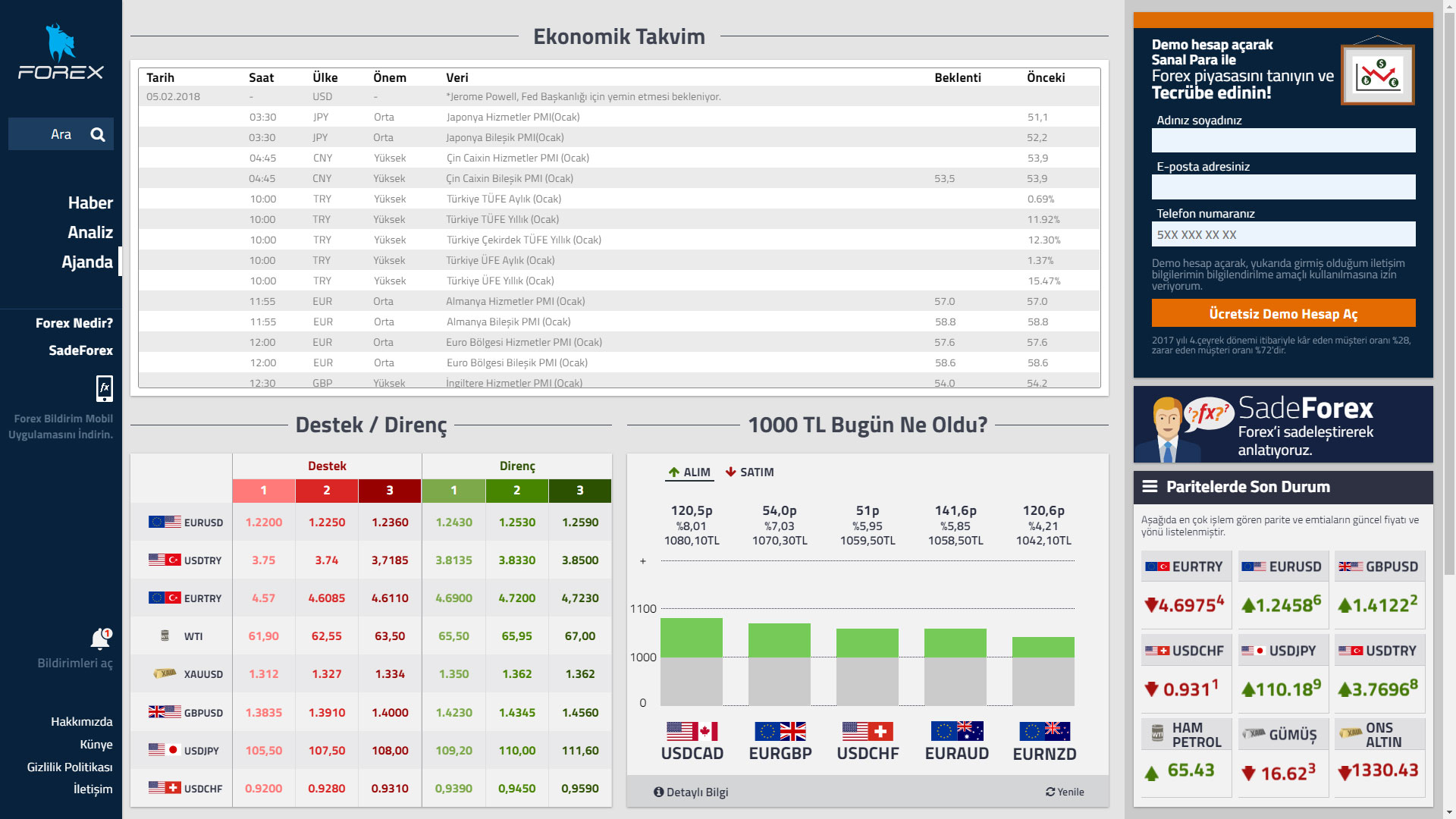This screenshot has width=1456, height=819.
Task: Click the EURAUD flags in the chart
Action: tap(957, 731)
